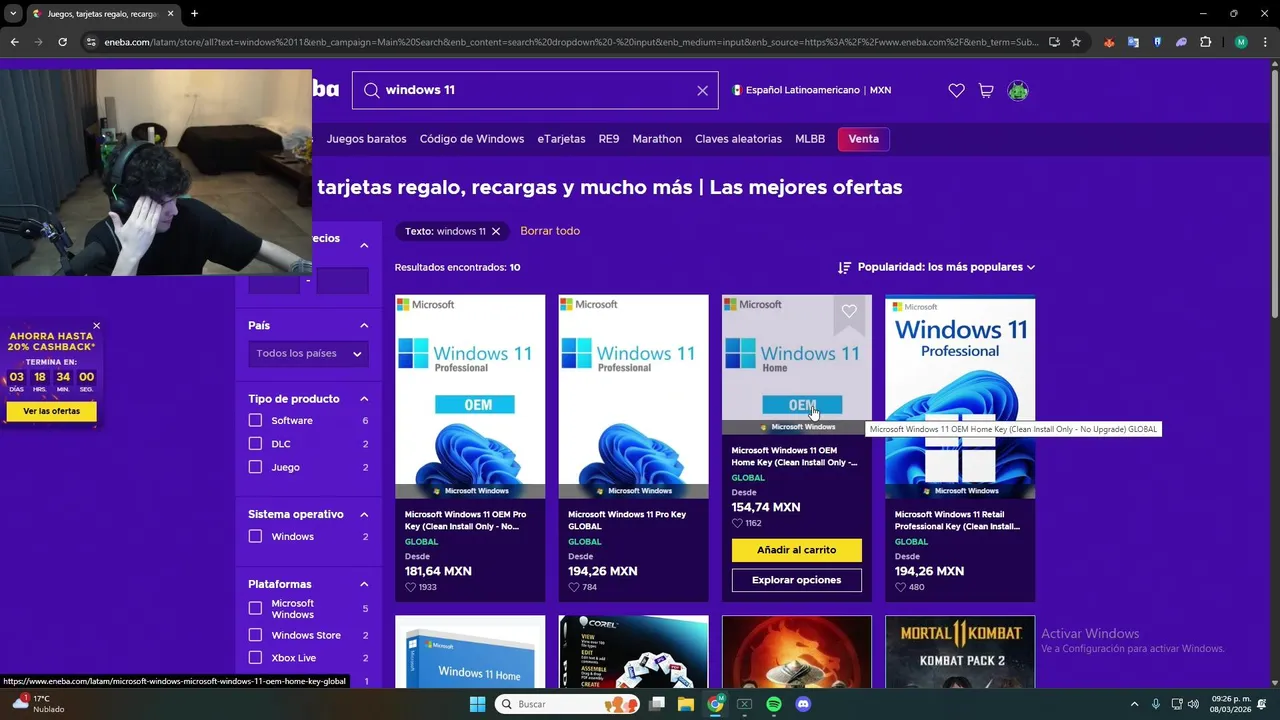Open 'Microsoft Windows 11 Pro Key GLOBAL' product title
This screenshot has width=1280, height=720.
pyautogui.click(x=627, y=520)
